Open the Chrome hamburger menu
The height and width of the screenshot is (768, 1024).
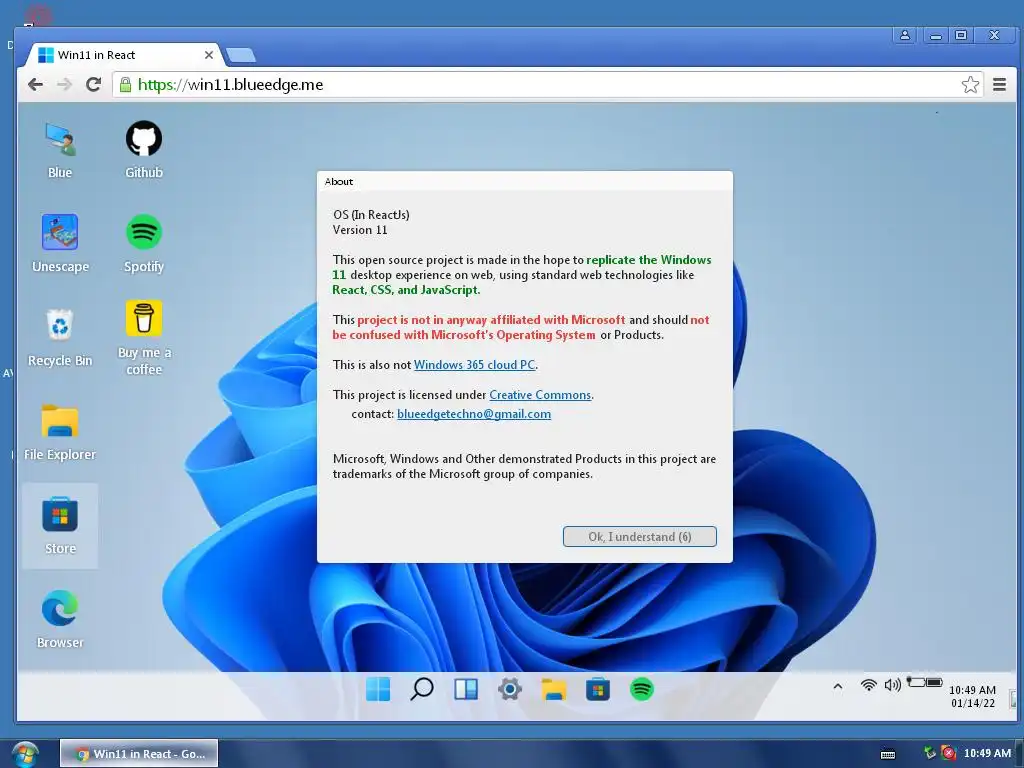999,84
